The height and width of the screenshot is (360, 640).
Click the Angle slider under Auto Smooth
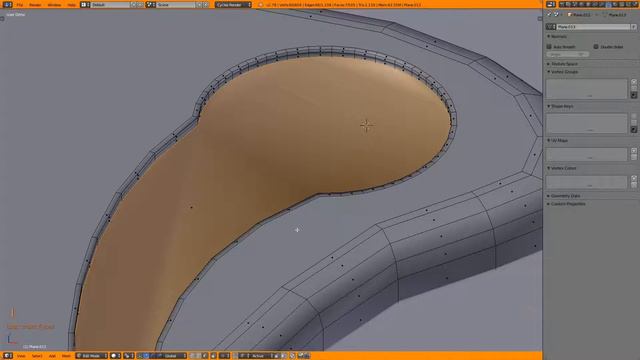pos(567,54)
